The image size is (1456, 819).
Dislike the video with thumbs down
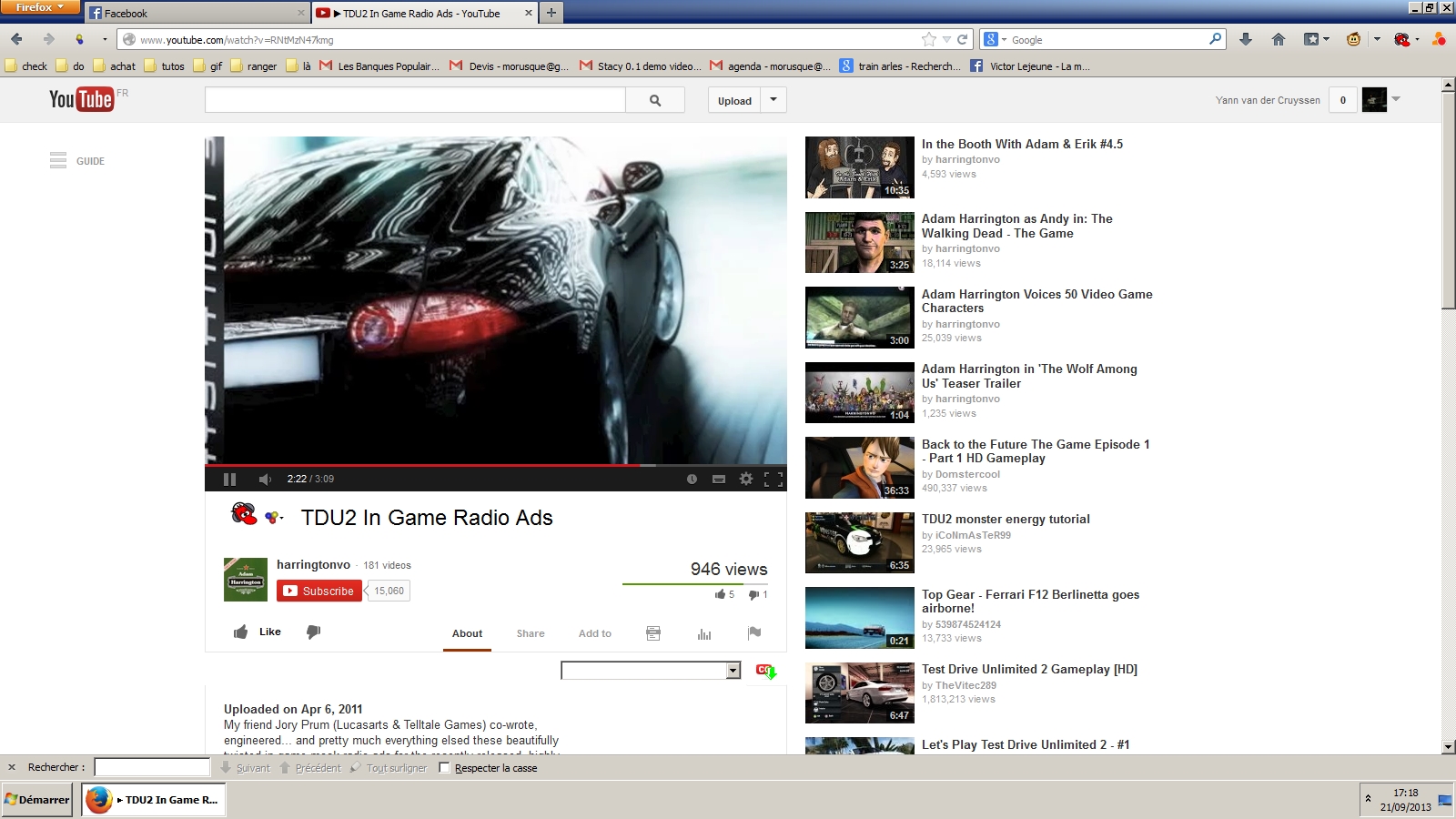coord(314,632)
